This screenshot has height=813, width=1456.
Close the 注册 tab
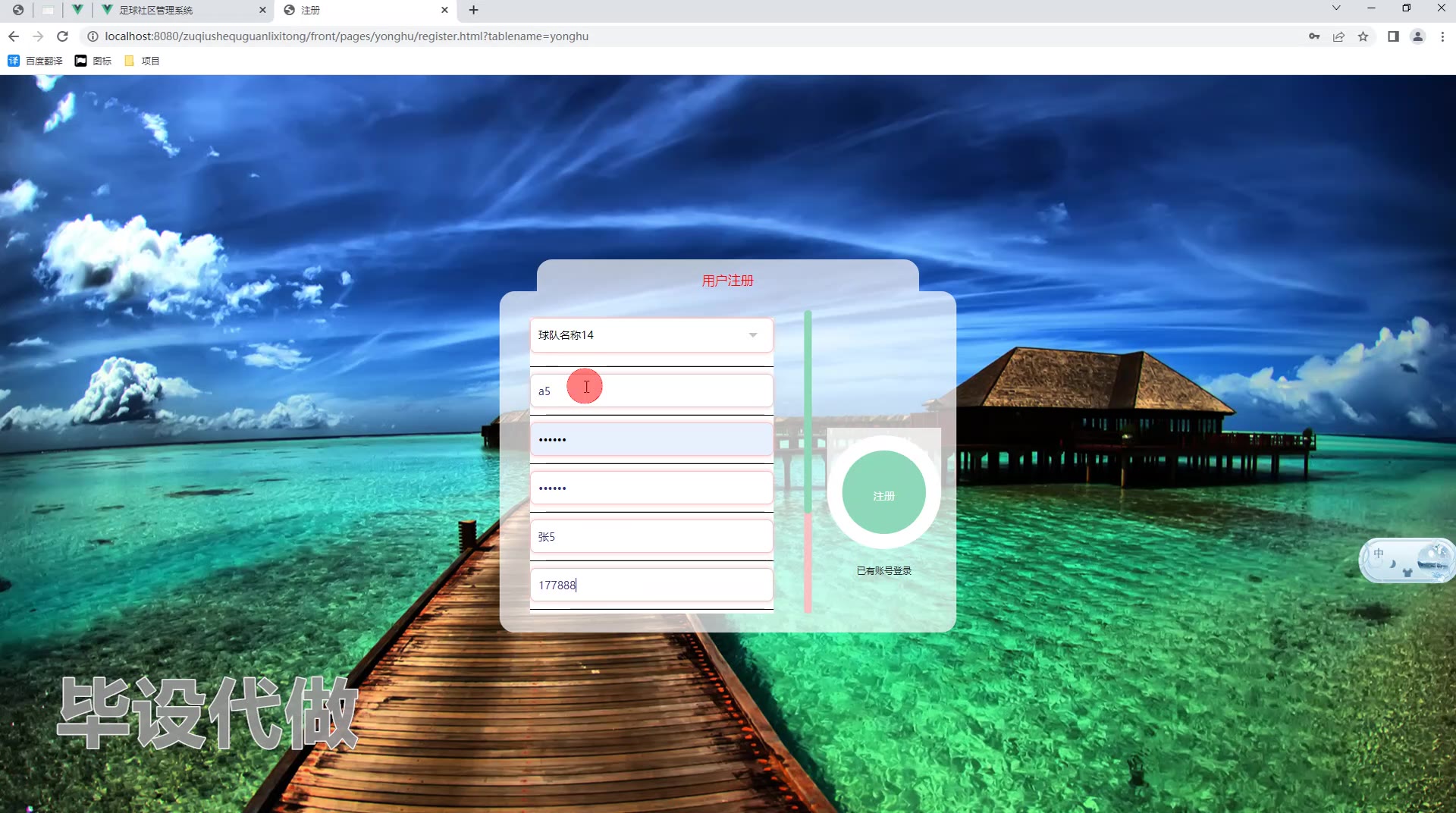(444, 10)
